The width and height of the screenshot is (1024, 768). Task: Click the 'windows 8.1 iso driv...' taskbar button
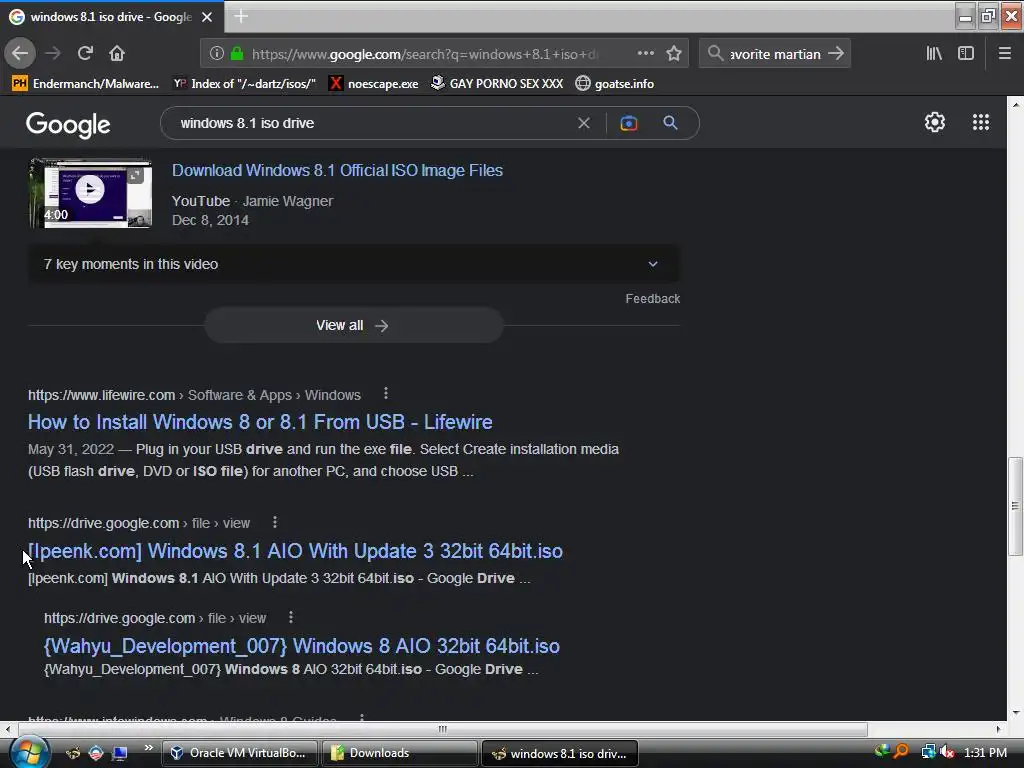click(559, 753)
